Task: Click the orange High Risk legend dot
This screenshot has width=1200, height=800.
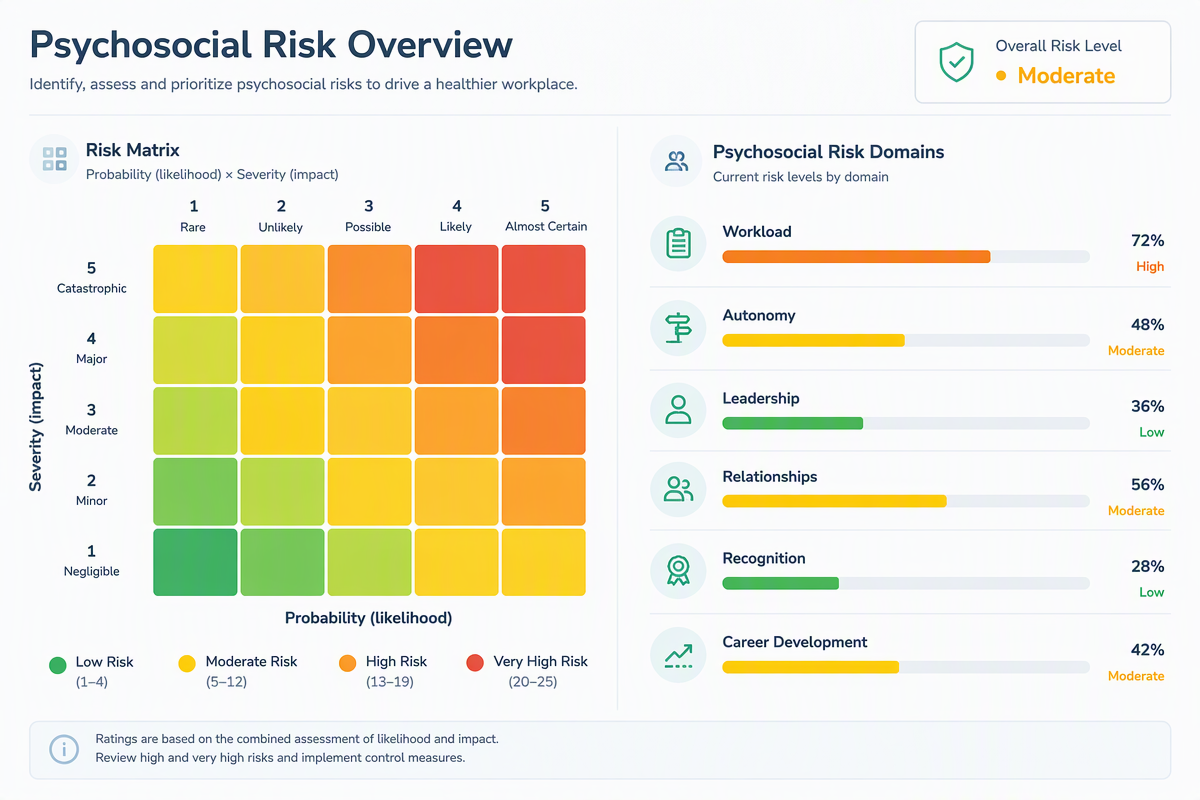Action: 348,663
